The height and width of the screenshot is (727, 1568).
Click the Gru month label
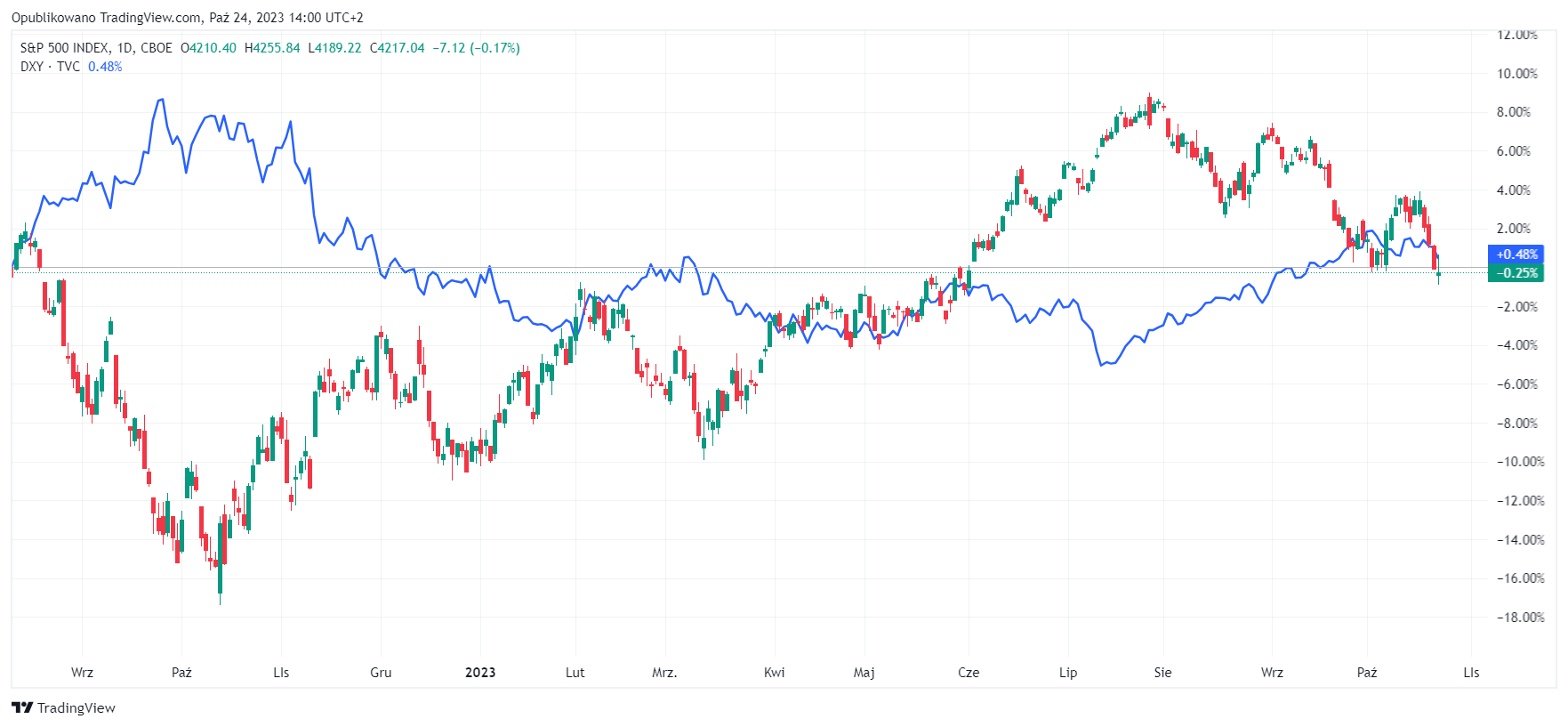pos(381,672)
